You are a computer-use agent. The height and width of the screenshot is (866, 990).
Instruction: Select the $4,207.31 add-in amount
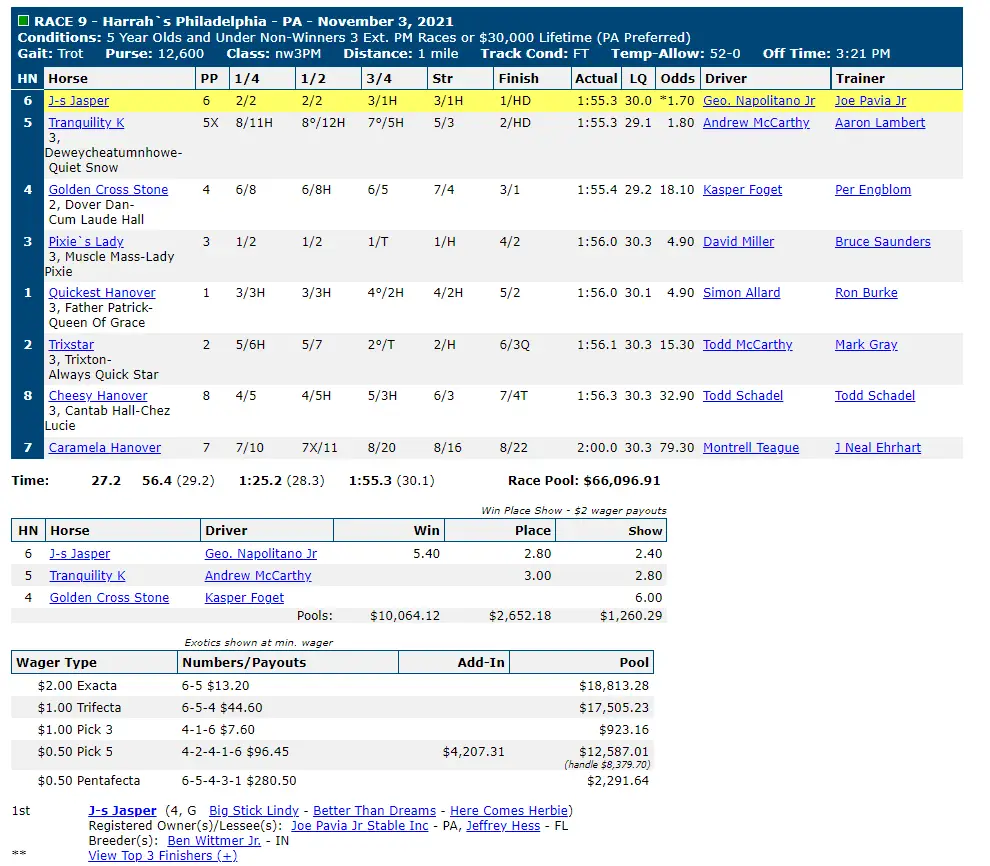point(474,752)
